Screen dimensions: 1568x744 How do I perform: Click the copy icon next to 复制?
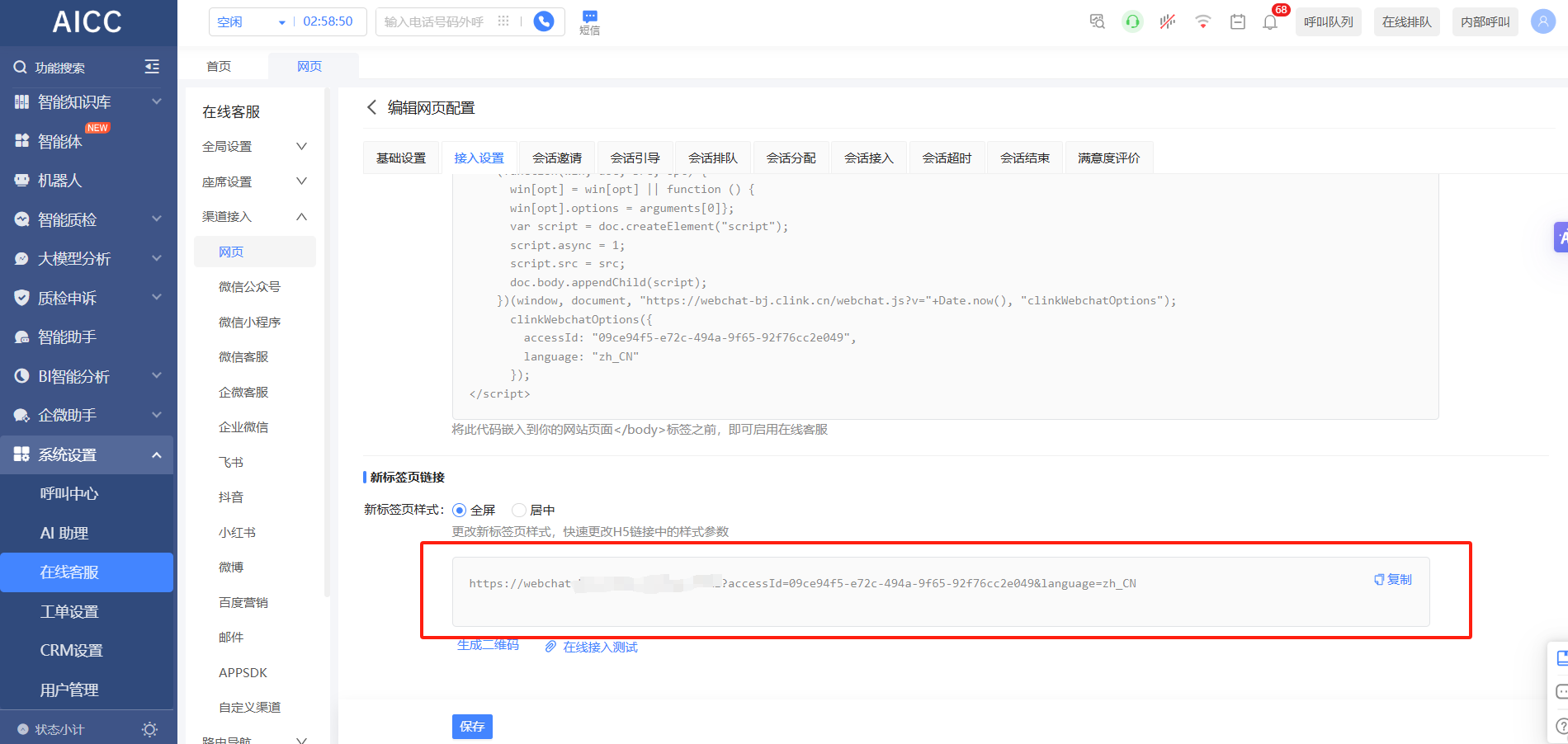(x=1379, y=580)
